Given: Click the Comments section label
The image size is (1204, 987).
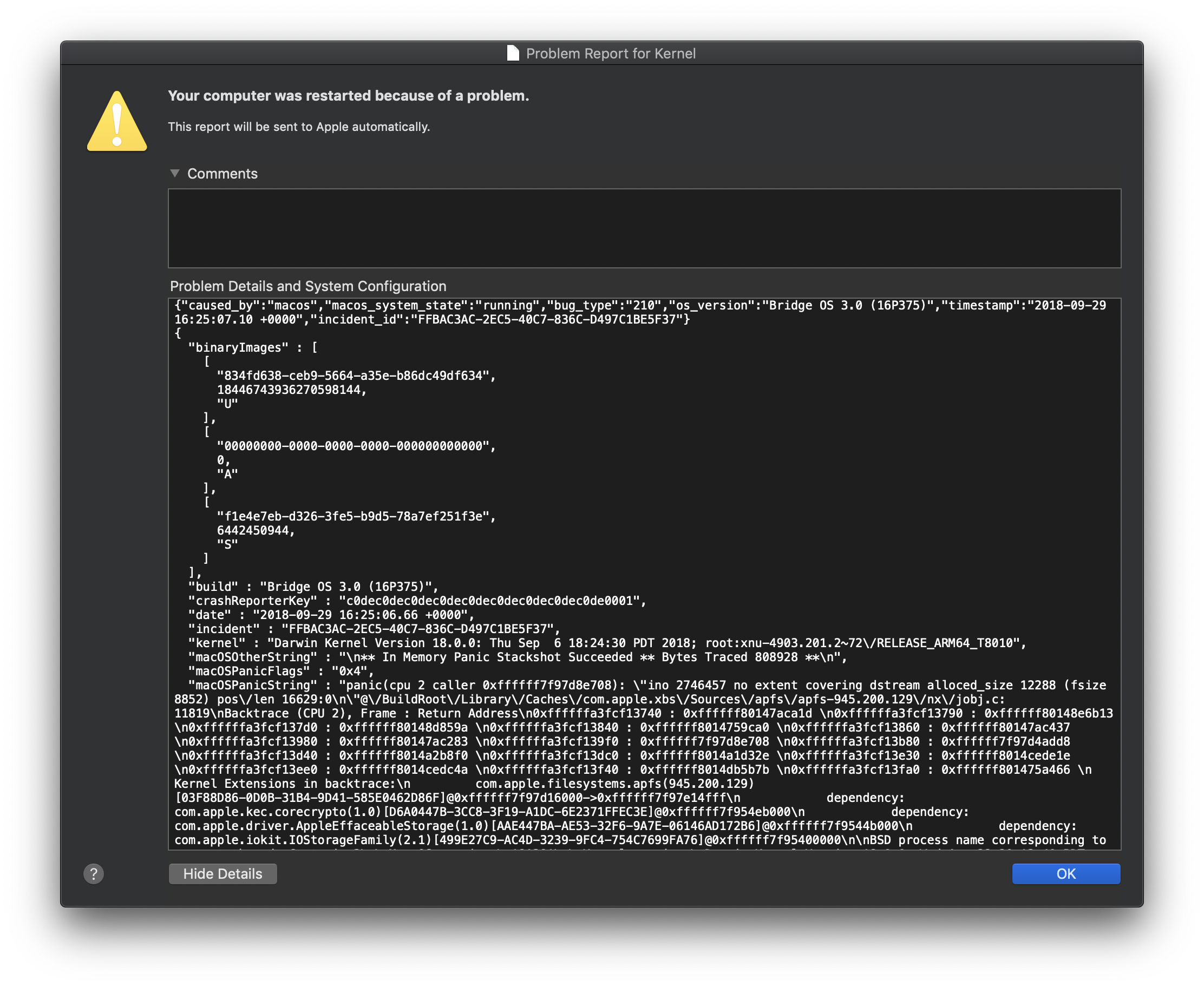Looking at the screenshot, I should (223, 173).
